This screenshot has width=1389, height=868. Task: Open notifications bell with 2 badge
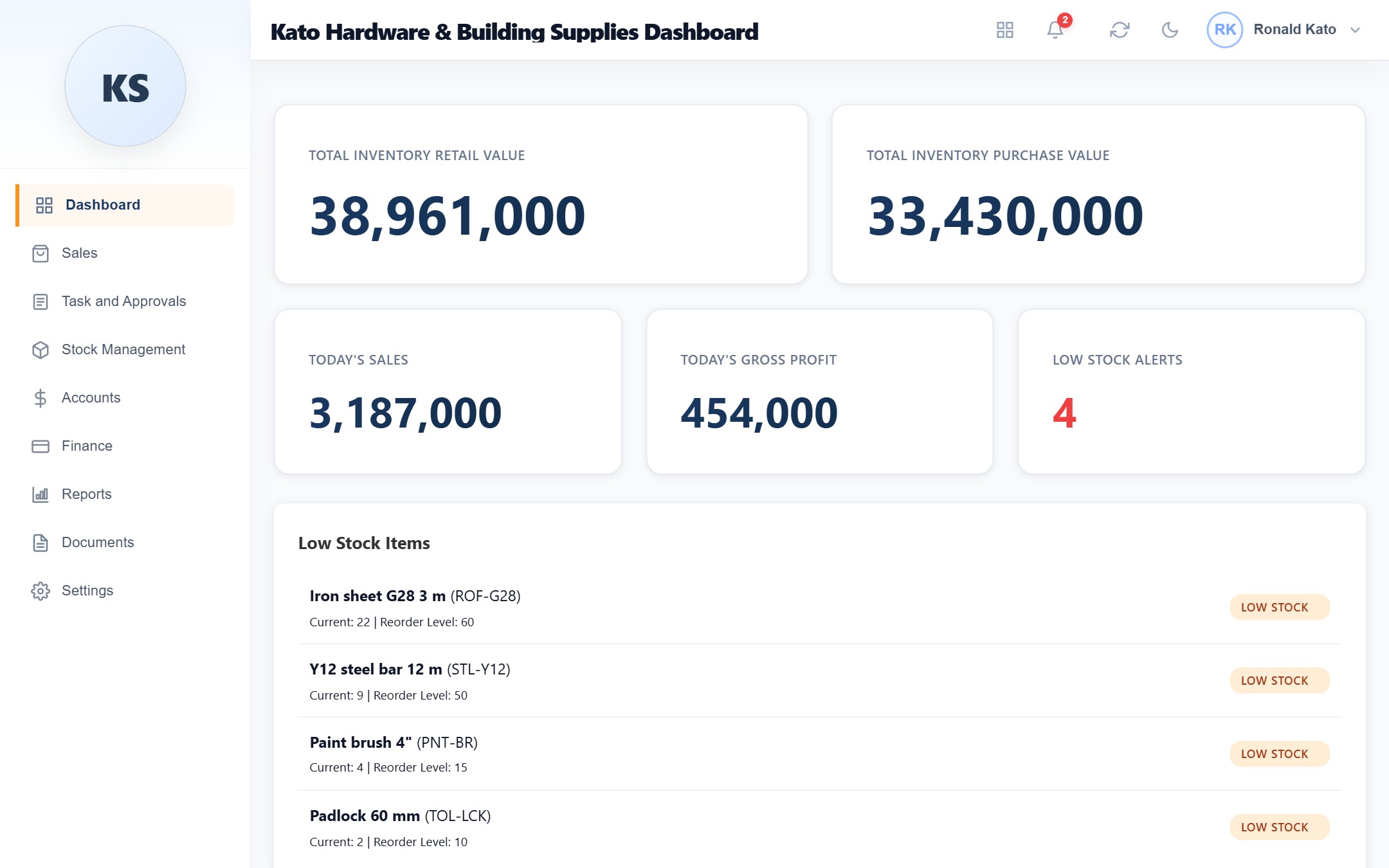(x=1055, y=30)
